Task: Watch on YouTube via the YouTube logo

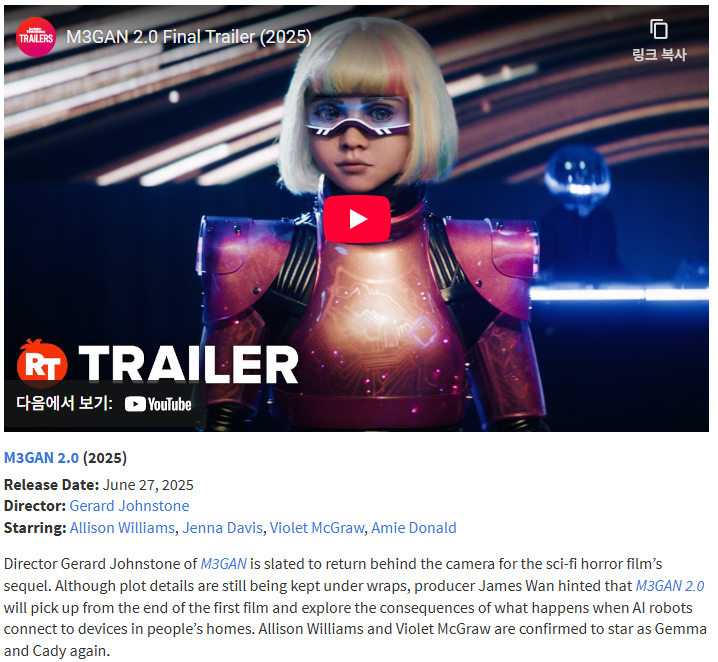Action: click(x=158, y=404)
